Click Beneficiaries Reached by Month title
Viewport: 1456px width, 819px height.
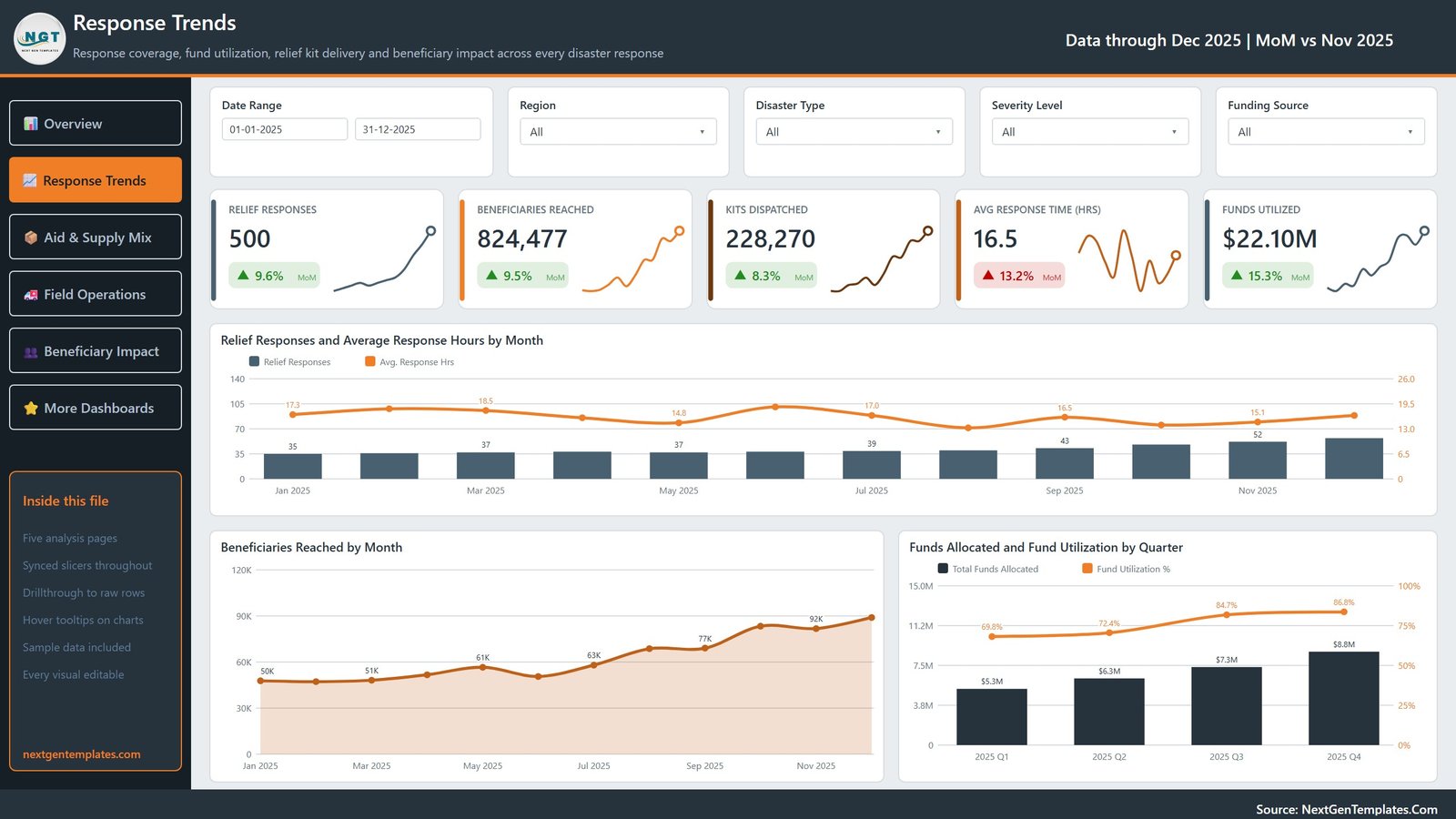pyautogui.click(x=311, y=547)
